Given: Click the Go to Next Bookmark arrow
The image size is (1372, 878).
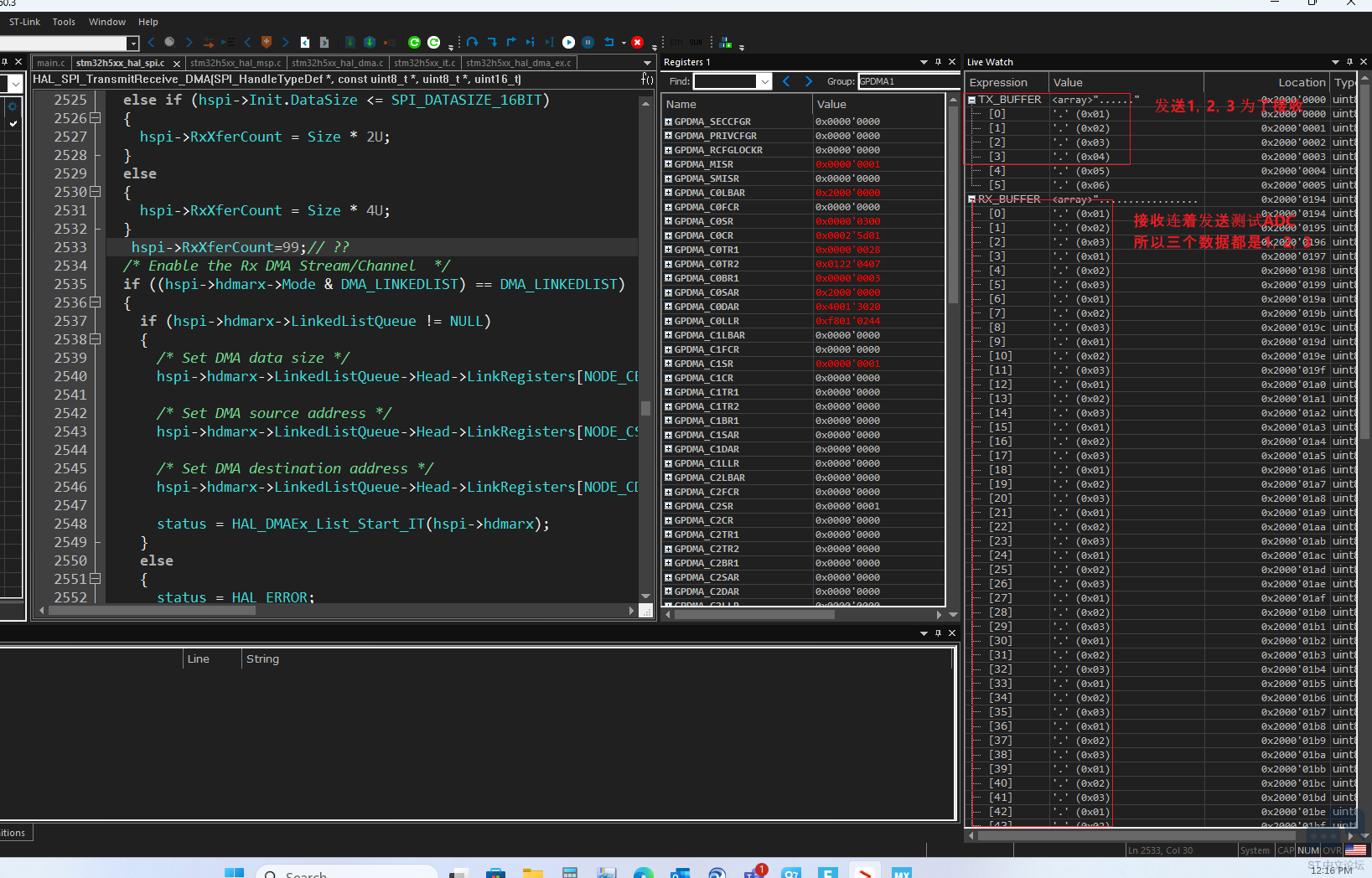Looking at the screenshot, I should click(286, 42).
